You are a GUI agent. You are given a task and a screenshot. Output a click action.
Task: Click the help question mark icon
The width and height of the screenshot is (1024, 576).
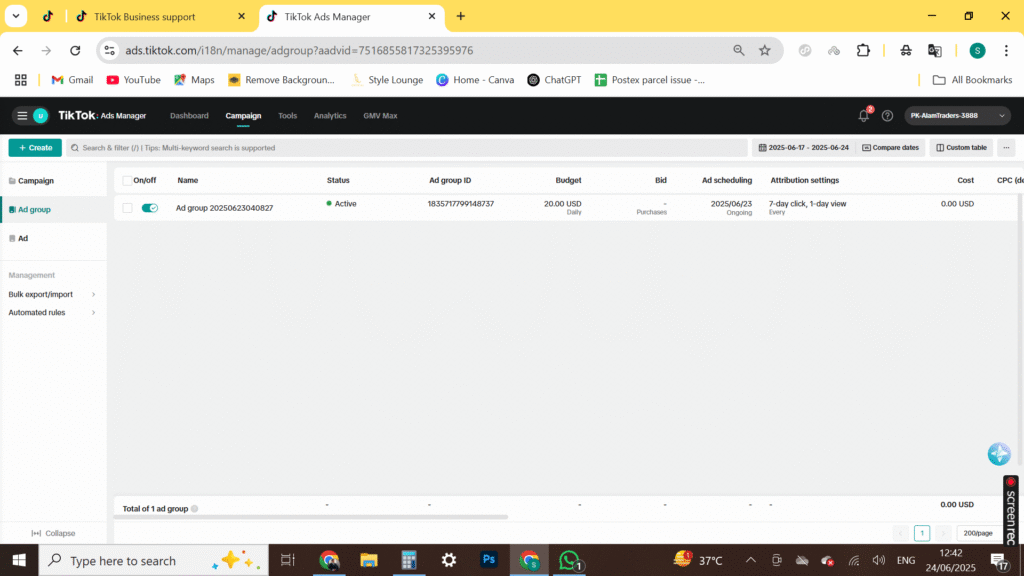click(x=887, y=116)
